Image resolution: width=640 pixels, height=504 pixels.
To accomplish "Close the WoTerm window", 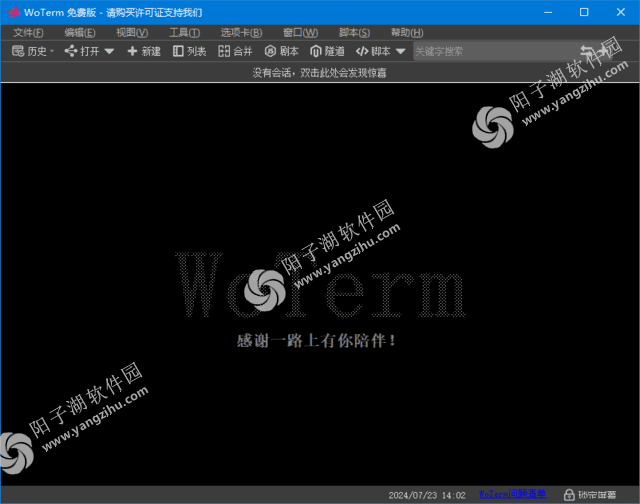I will click(x=621, y=12).
